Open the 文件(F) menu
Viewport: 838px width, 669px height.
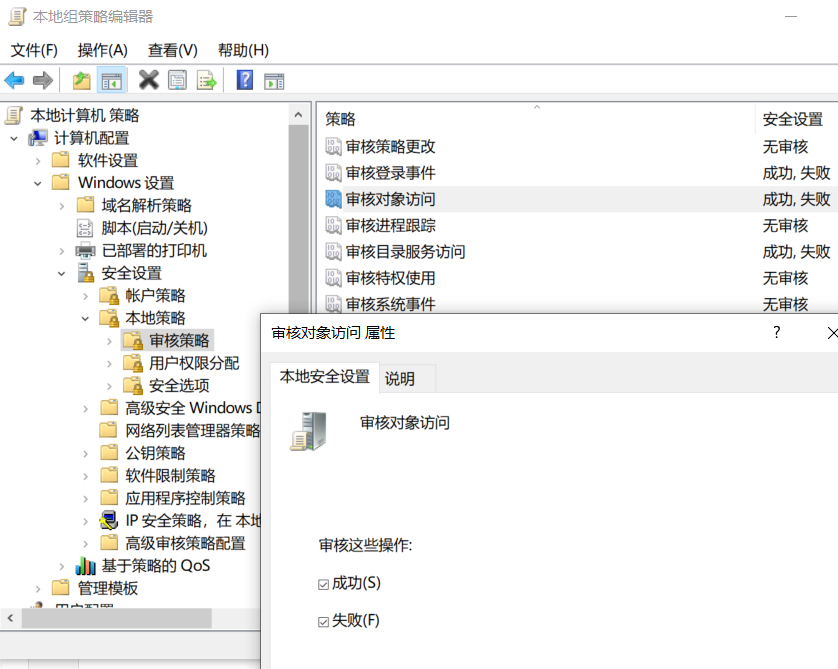point(34,50)
